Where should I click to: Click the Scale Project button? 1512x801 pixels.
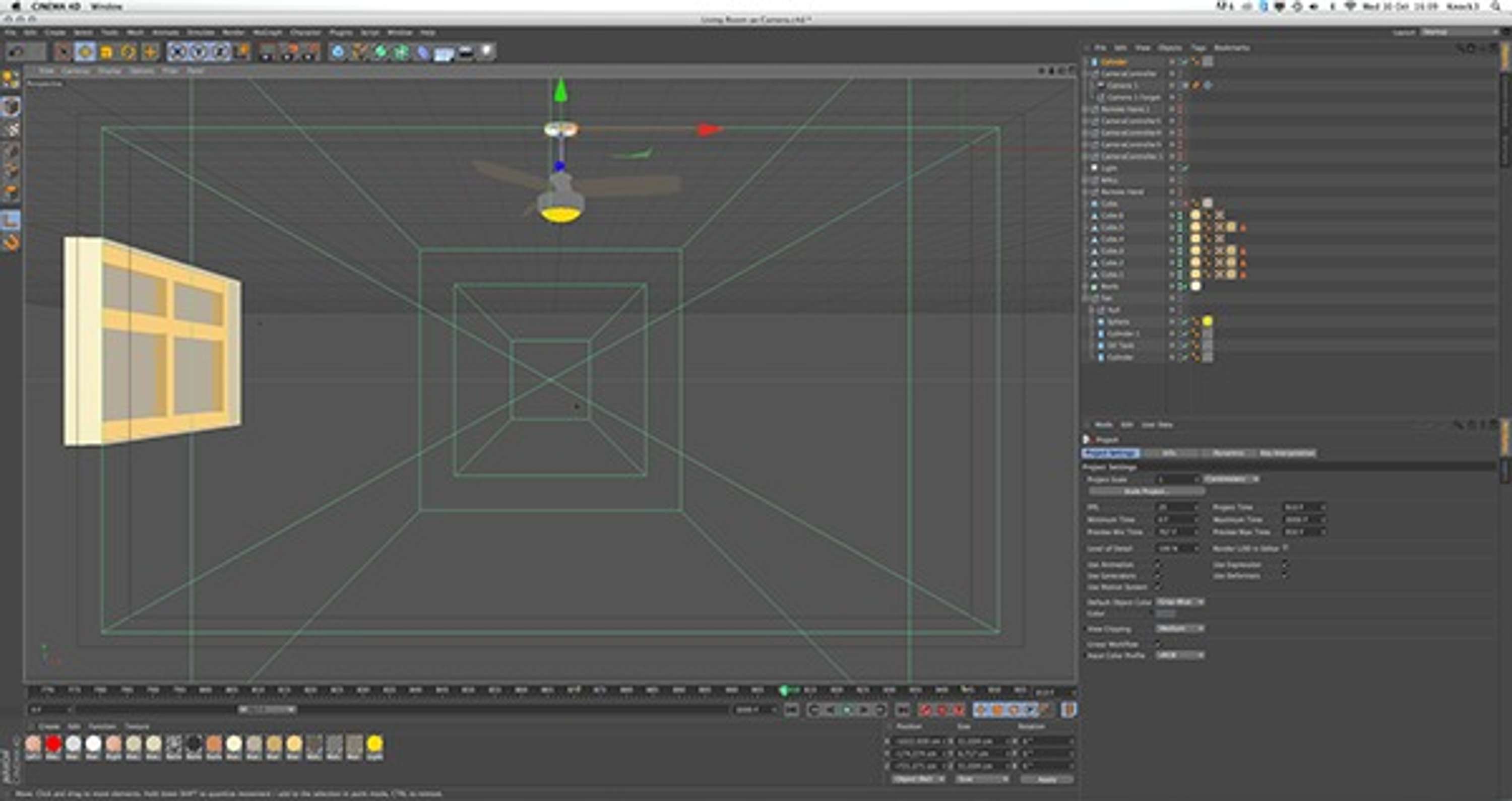click(x=1147, y=491)
